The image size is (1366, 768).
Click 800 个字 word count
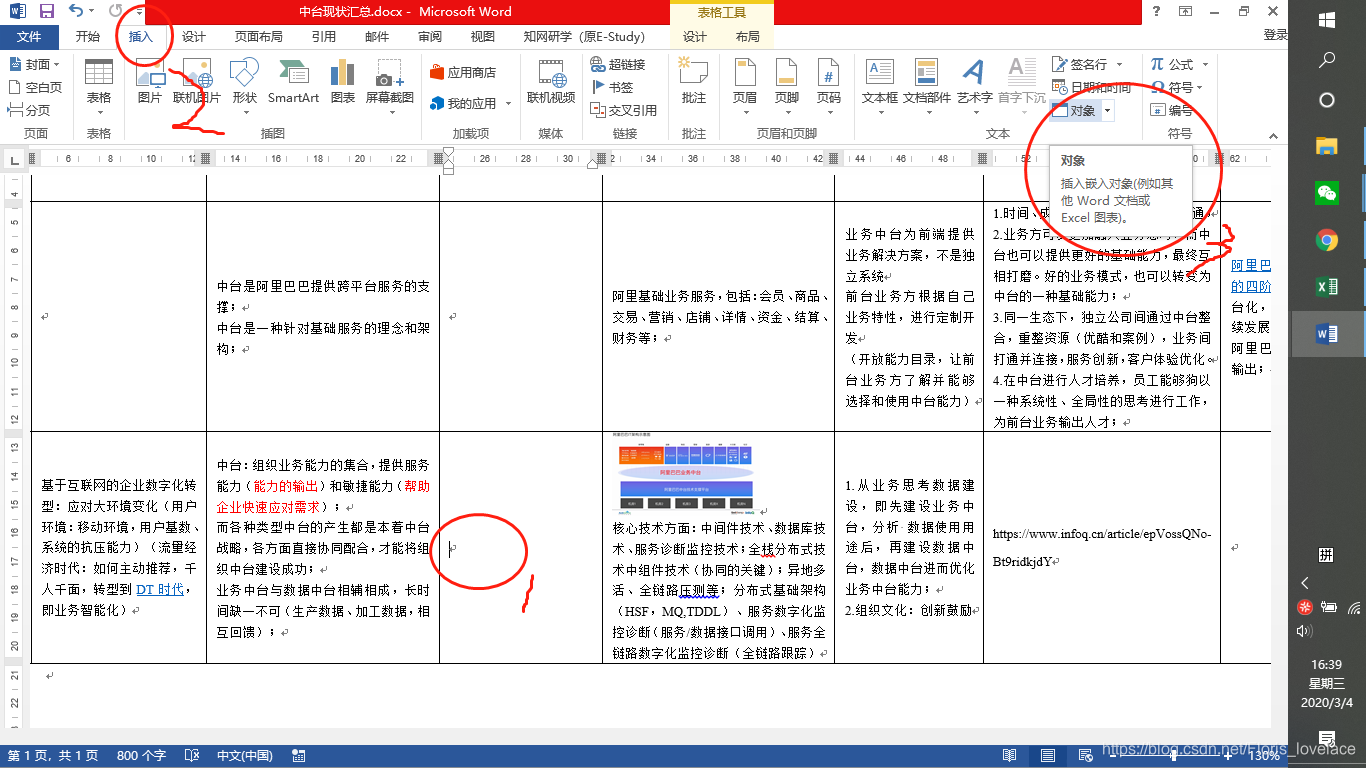(141, 756)
